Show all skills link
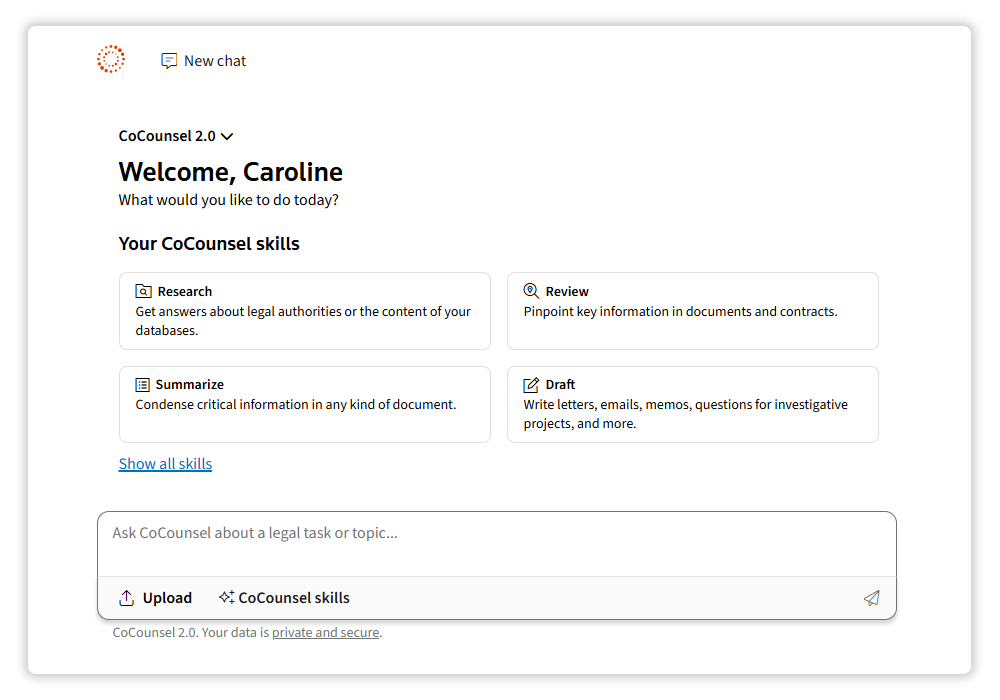The image size is (1000, 700). click(165, 464)
